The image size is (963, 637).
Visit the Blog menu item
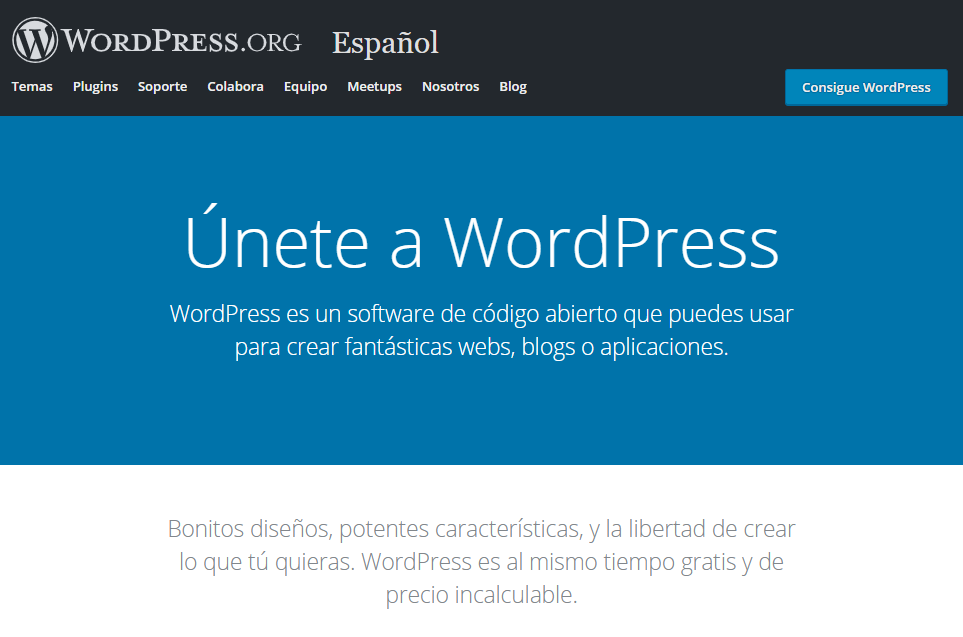coord(513,87)
